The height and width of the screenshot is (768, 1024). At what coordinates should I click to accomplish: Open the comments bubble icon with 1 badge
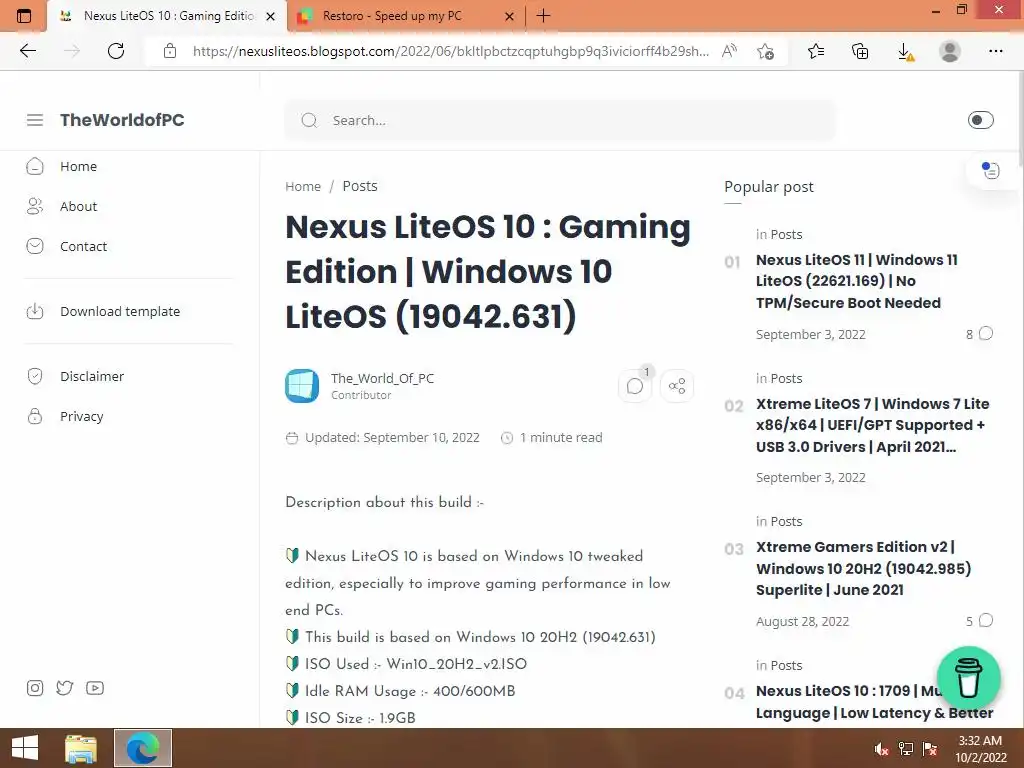click(x=635, y=386)
